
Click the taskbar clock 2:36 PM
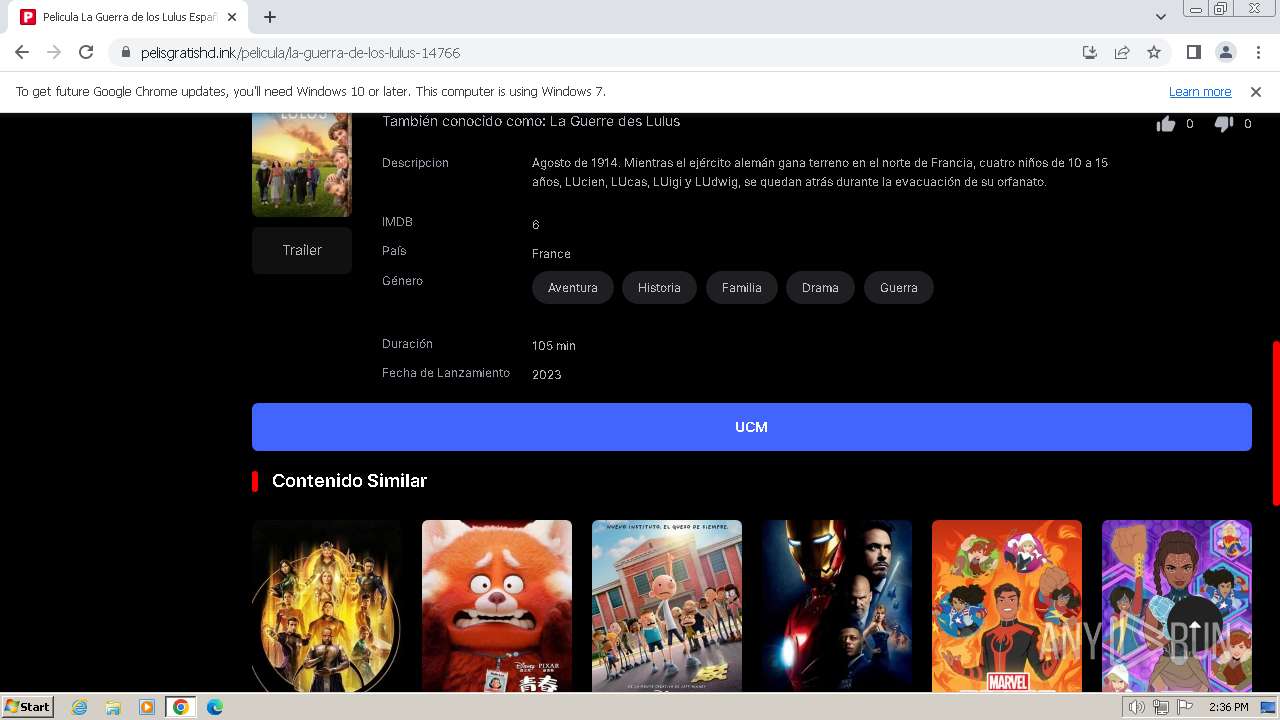pos(1228,707)
